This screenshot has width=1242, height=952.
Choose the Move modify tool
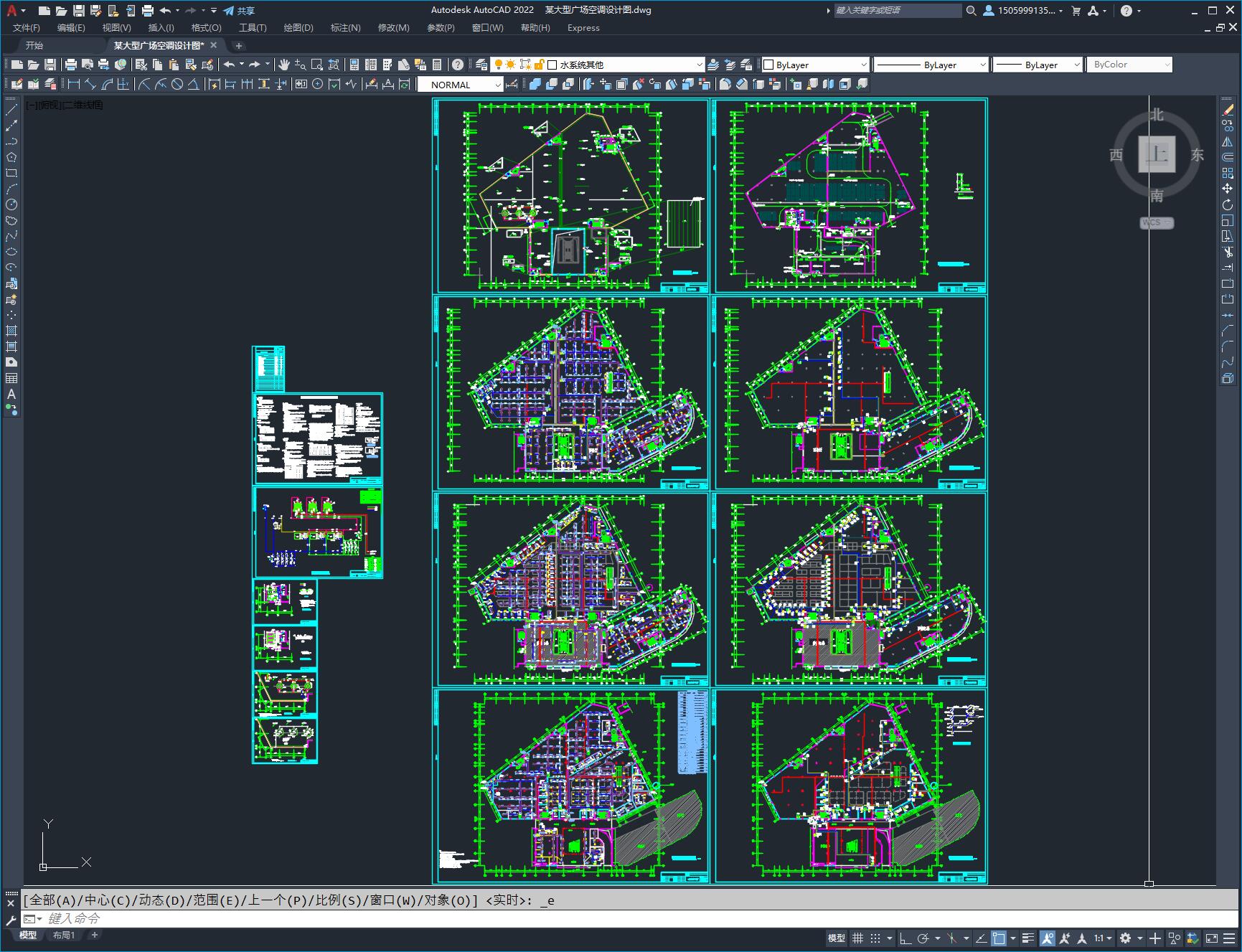pos(1228,189)
